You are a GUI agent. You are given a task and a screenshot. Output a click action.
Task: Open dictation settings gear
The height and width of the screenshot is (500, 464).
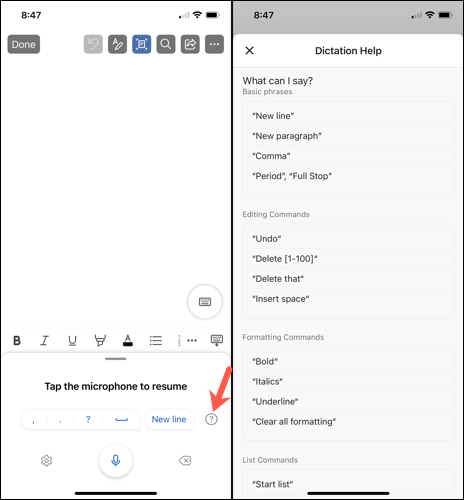pos(46,461)
